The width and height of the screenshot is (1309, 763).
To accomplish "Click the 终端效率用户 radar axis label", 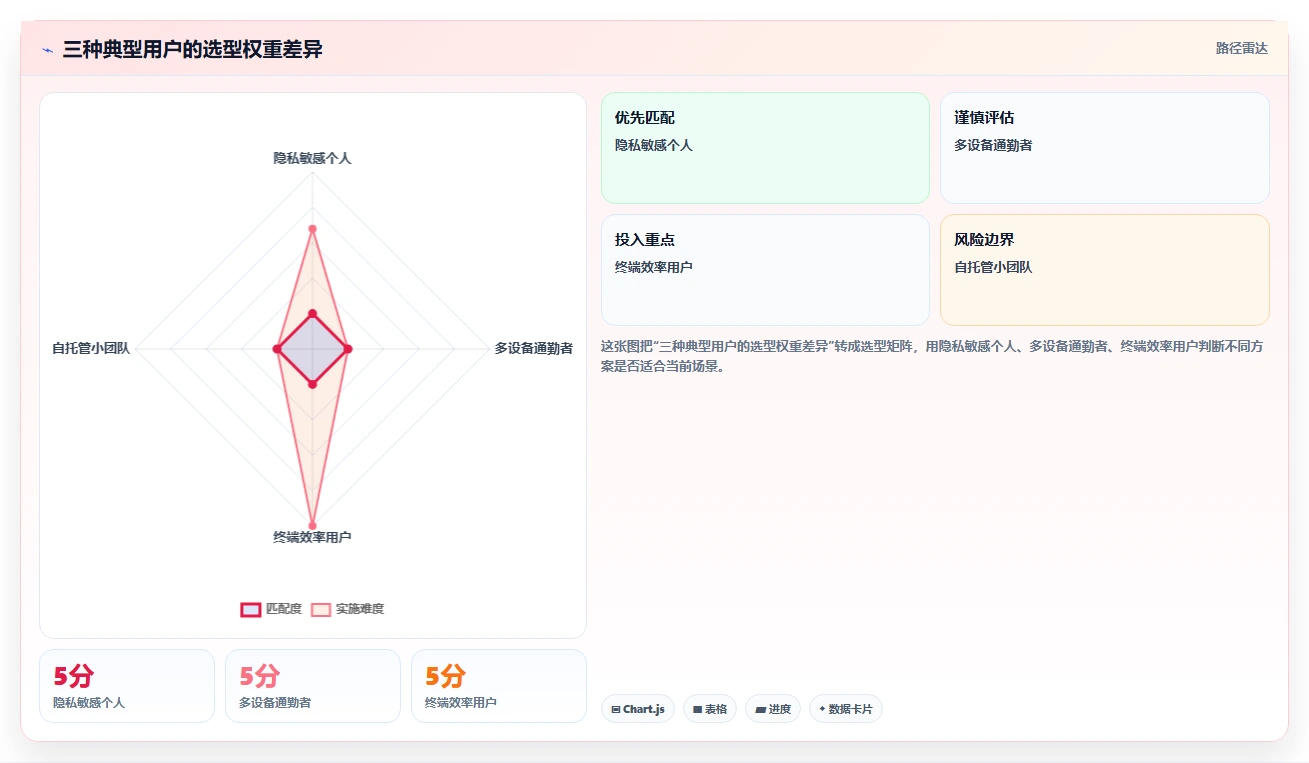I will click(312, 537).
